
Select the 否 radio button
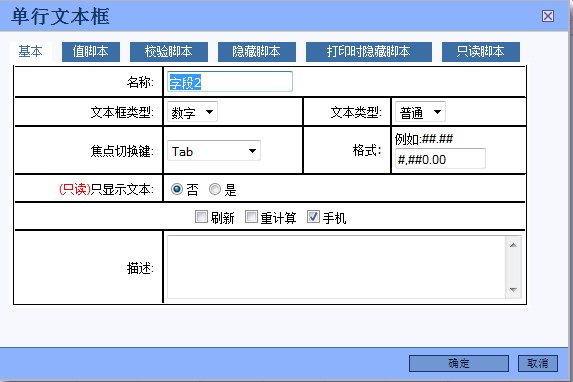(177, 189)
